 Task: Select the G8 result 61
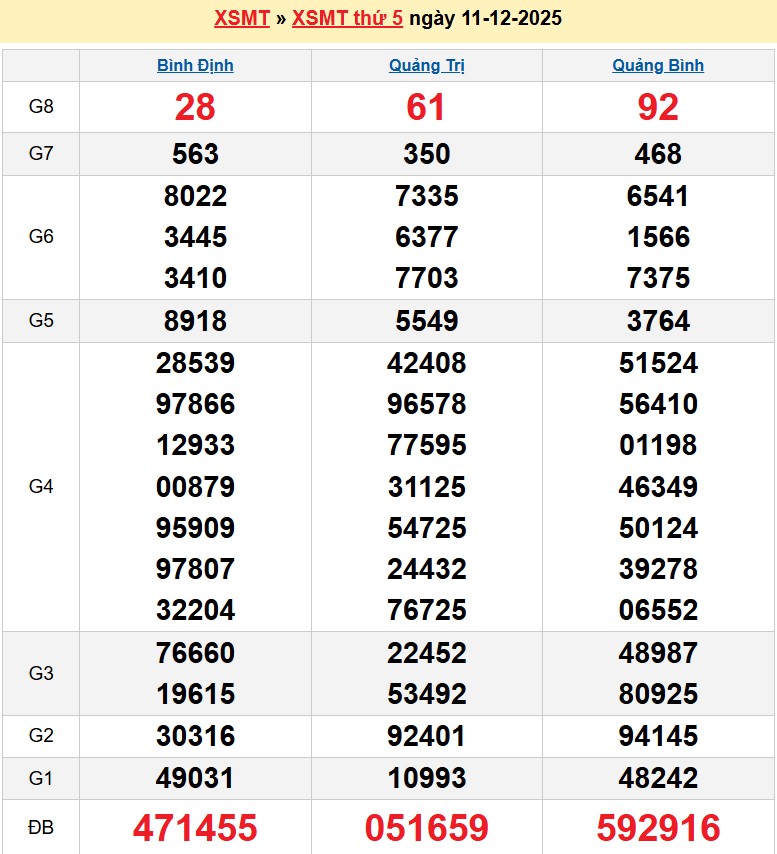[x=427, y=108]
